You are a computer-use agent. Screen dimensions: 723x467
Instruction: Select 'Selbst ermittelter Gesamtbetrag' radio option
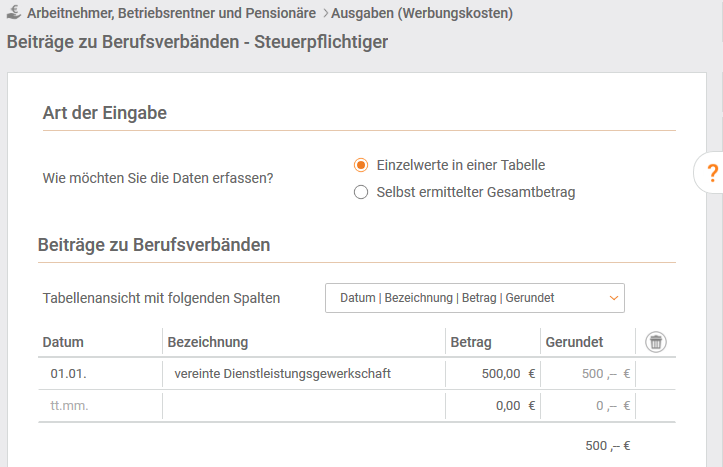click(x=361, y=192)
